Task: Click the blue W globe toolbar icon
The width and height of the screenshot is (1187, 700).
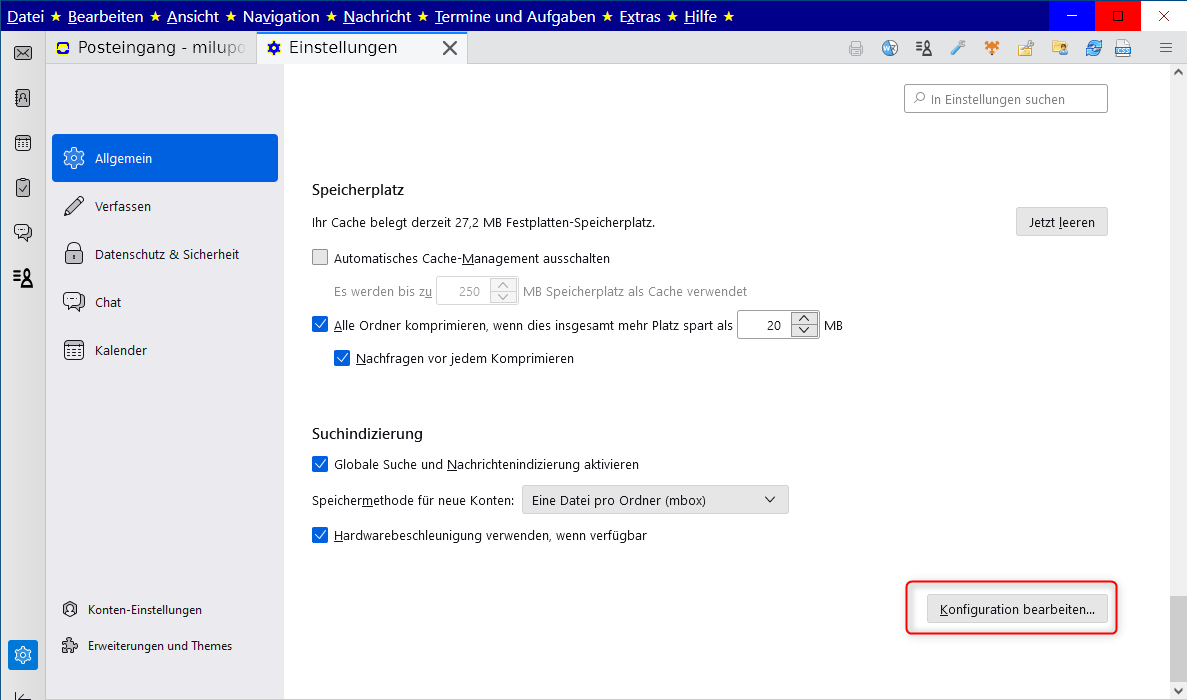Action: pyautogui.click(x=889, y=48)
